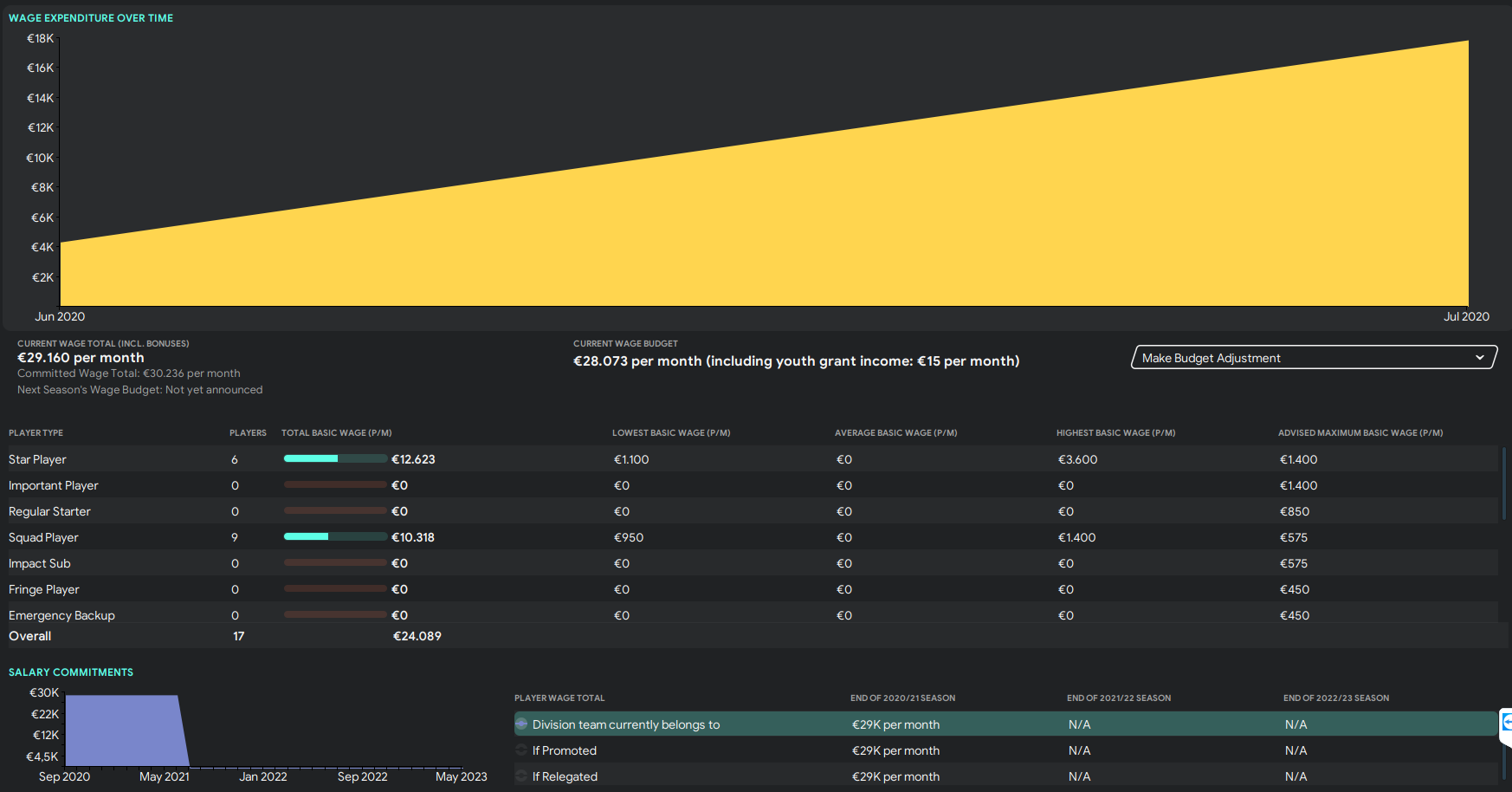Click the Overall total row label

pos(30,636)
